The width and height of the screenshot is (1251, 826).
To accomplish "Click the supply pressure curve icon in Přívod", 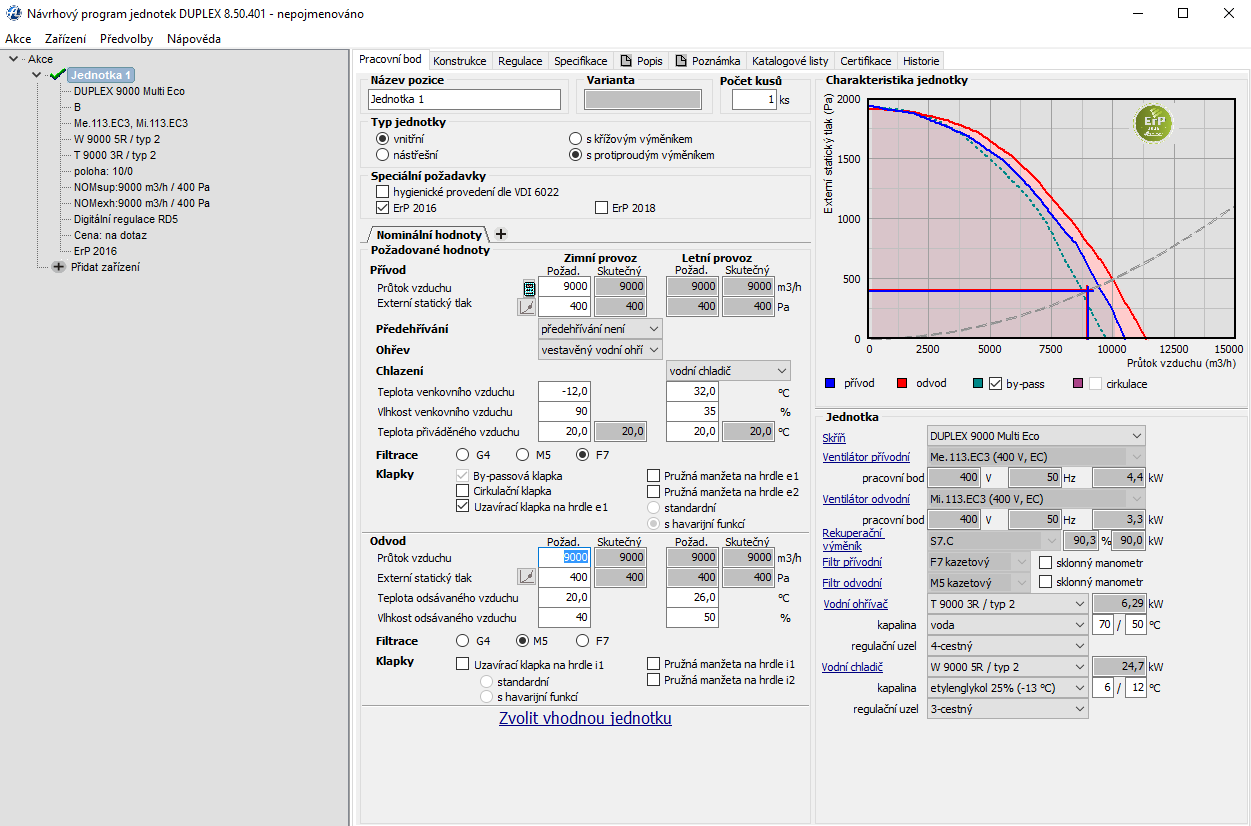I will click(527, 307).
